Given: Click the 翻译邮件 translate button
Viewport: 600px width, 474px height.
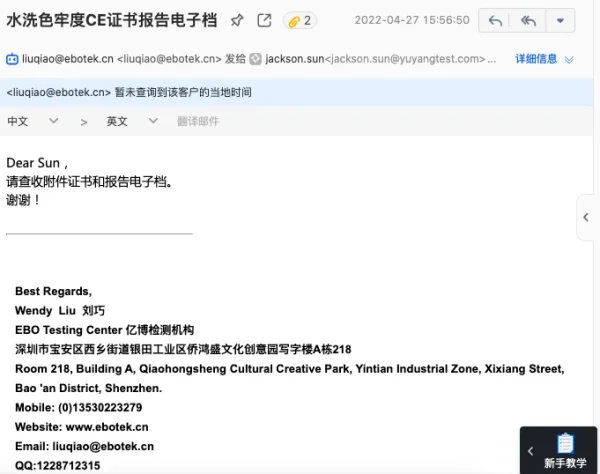Looking at the screenshot, I should [198, 121].
